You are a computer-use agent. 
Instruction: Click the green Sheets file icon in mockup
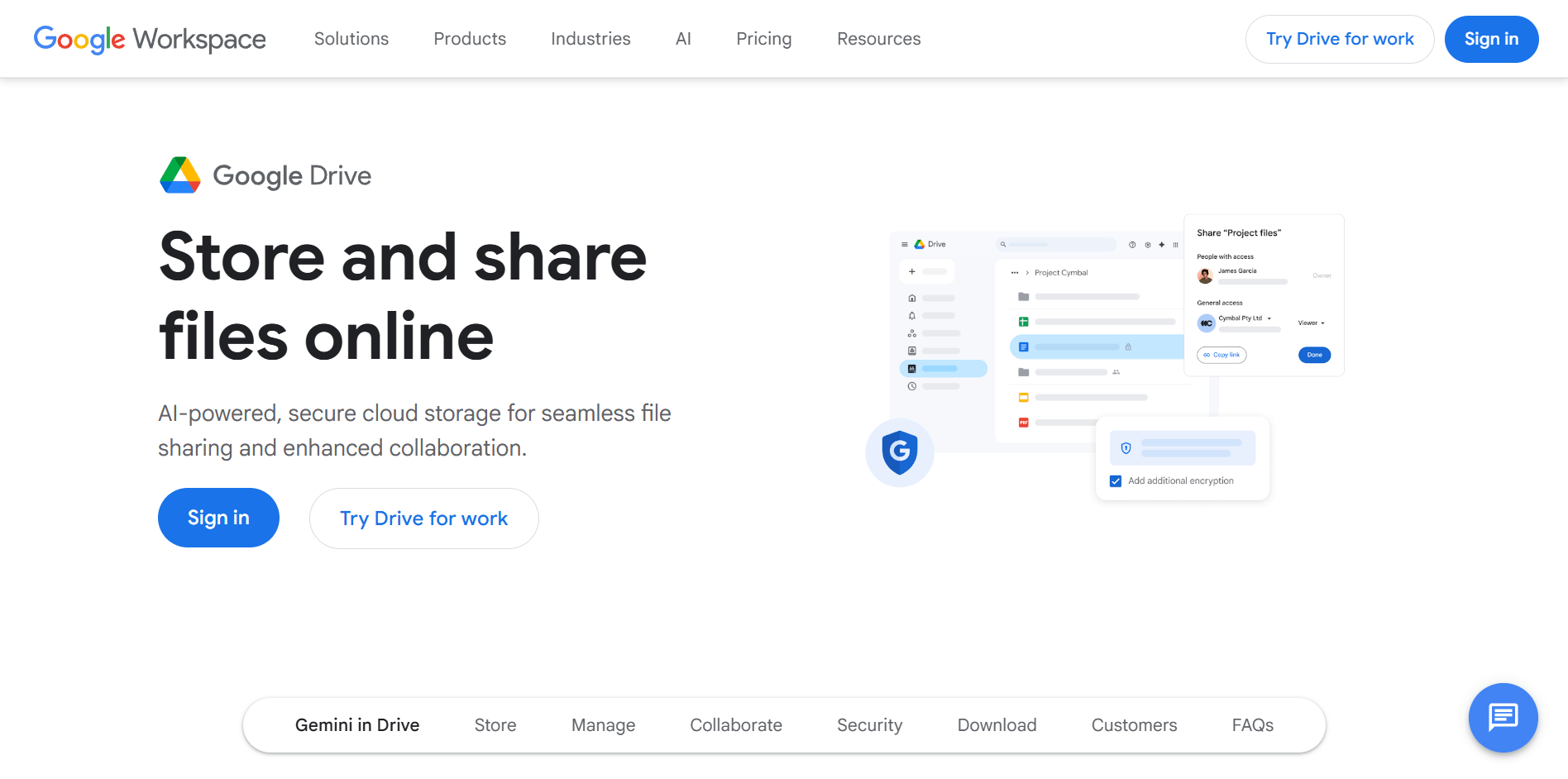coord(1024,322)
